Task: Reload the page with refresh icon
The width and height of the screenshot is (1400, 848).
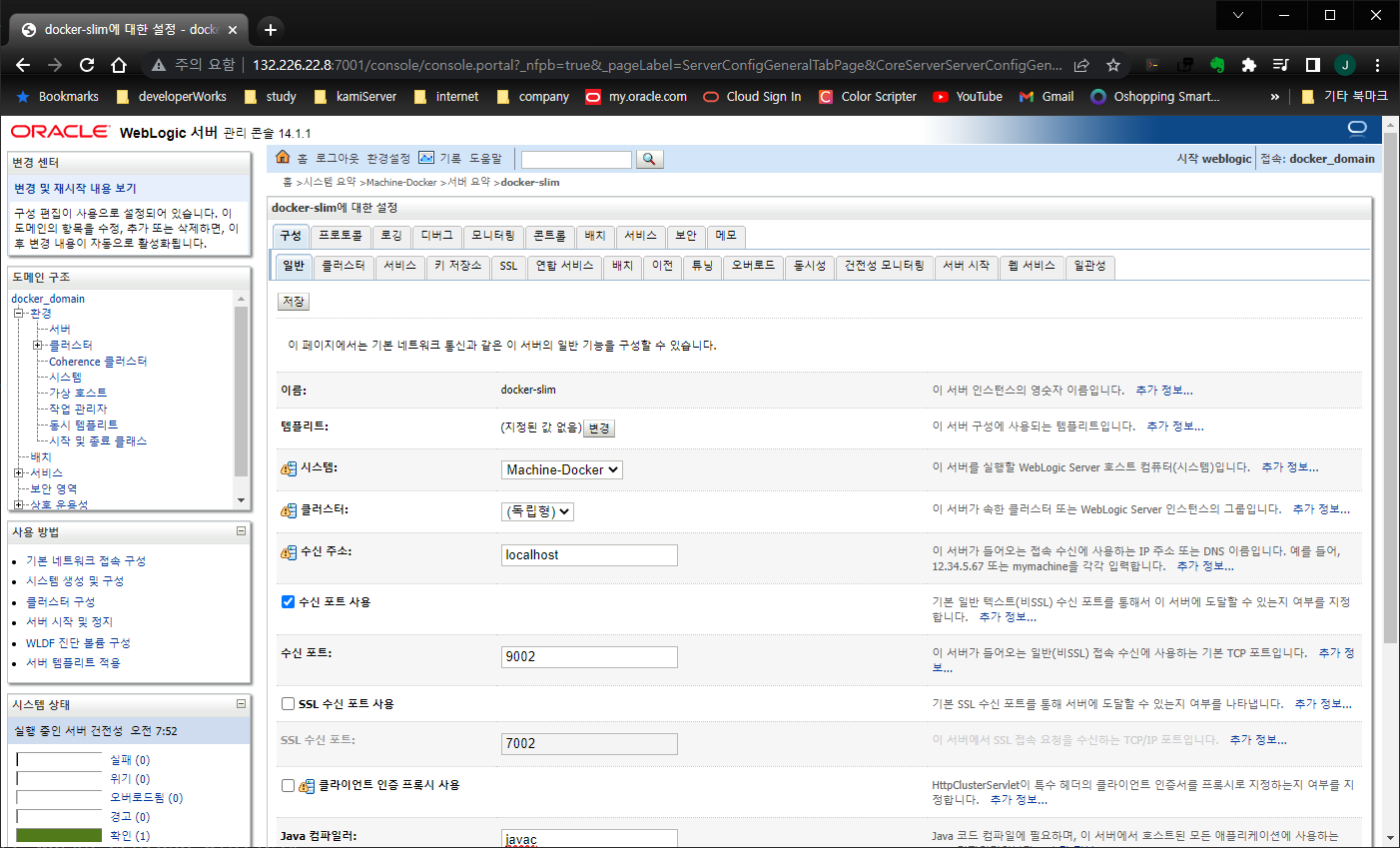Action: 87,65
